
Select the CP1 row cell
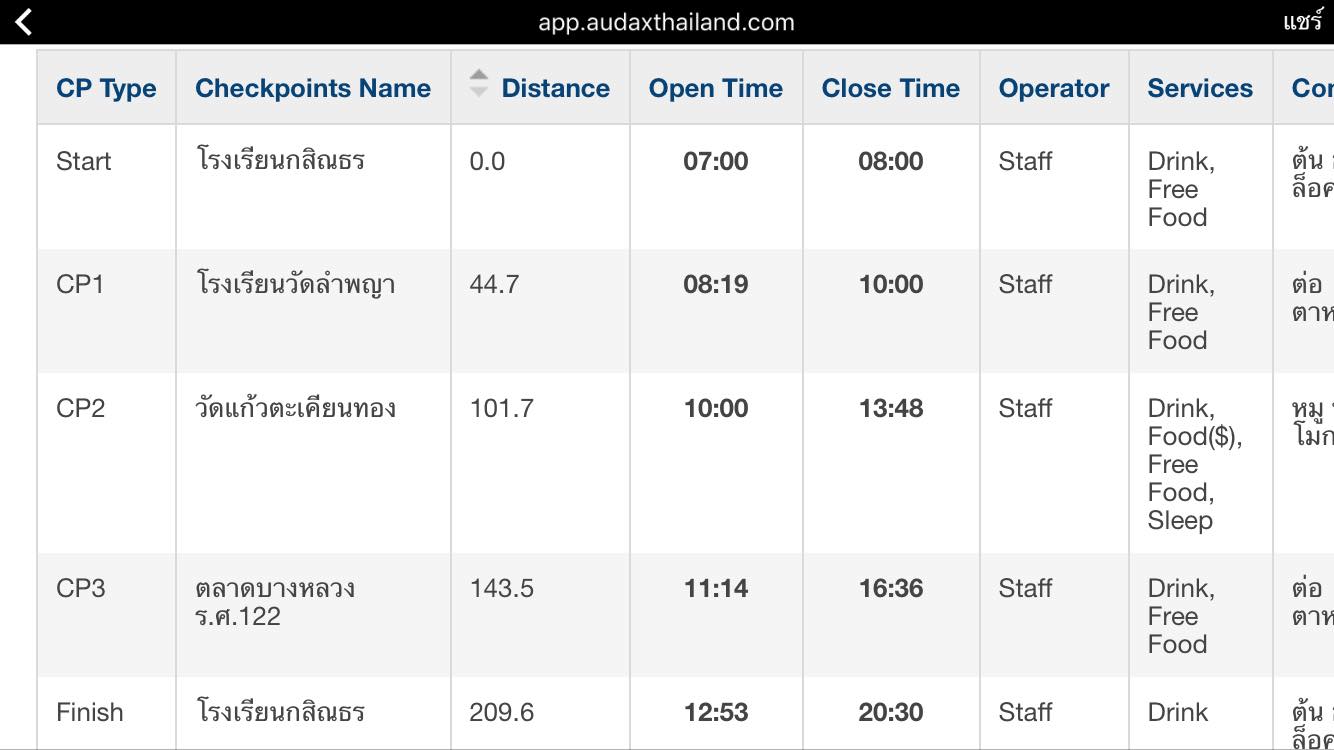click(80, 284)
